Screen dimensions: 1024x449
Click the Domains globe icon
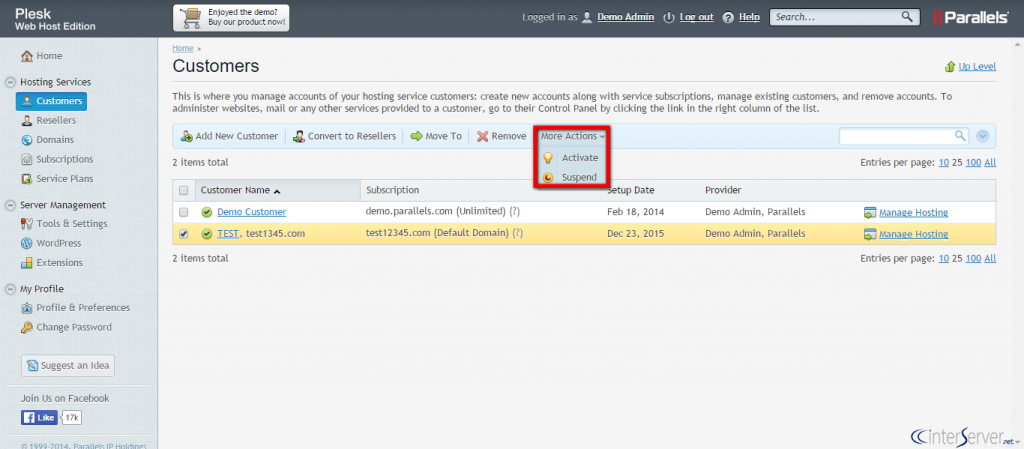(27, 140)
